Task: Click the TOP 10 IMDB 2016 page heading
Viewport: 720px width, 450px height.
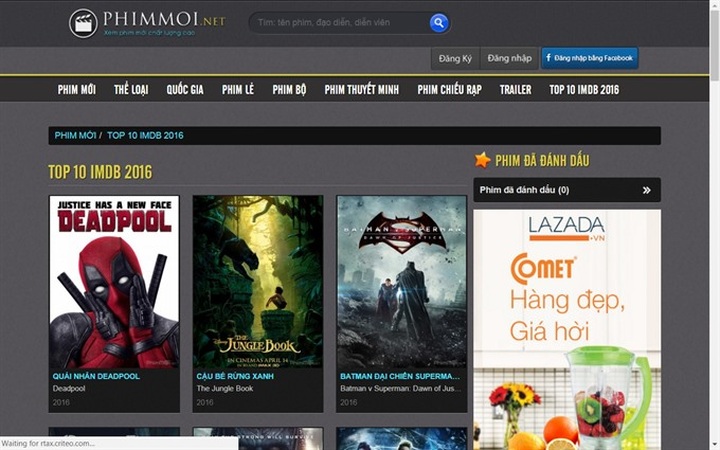Action: (100, 172)
